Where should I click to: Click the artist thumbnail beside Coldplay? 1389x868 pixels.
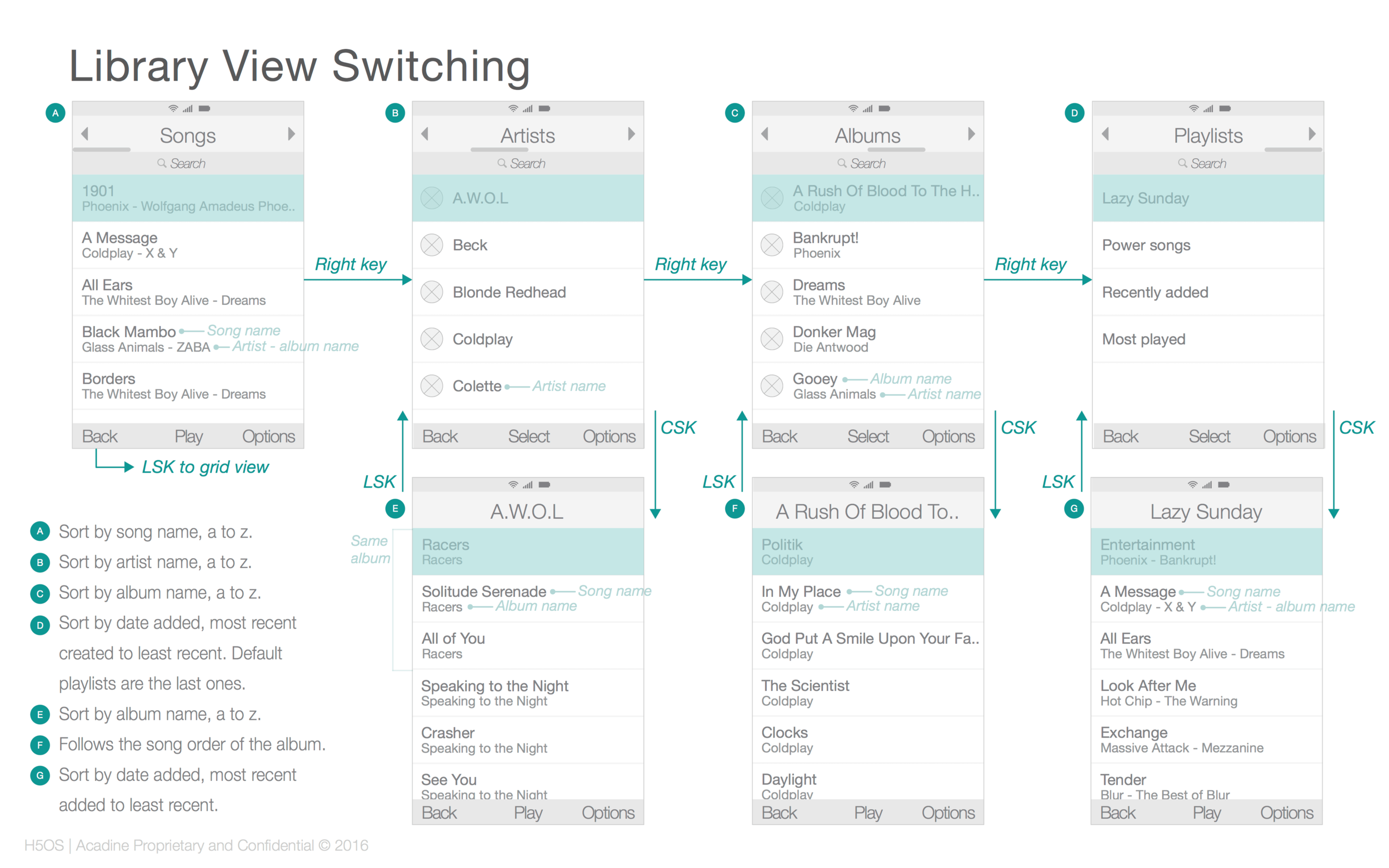pyautogui.click(x=432, y=339)
